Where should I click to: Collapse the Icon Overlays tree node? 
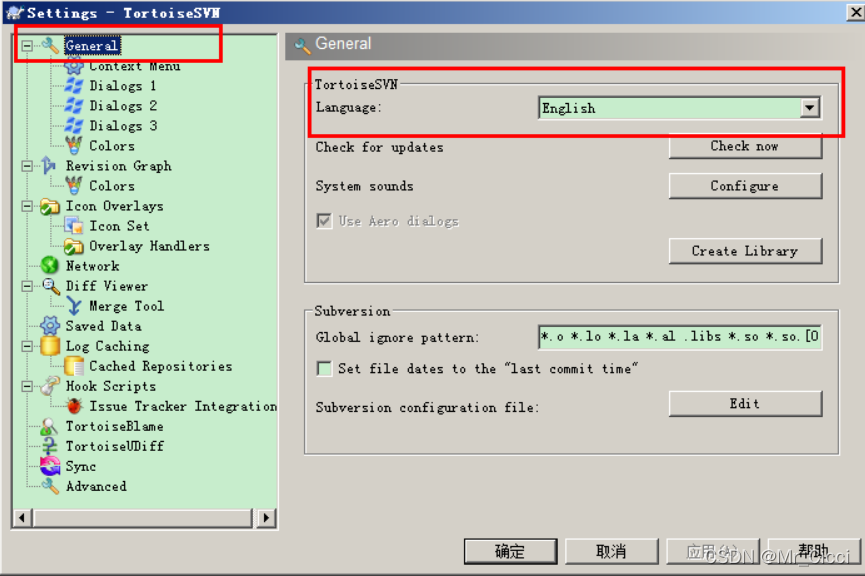pyautogui.click(x=26, y=206)
